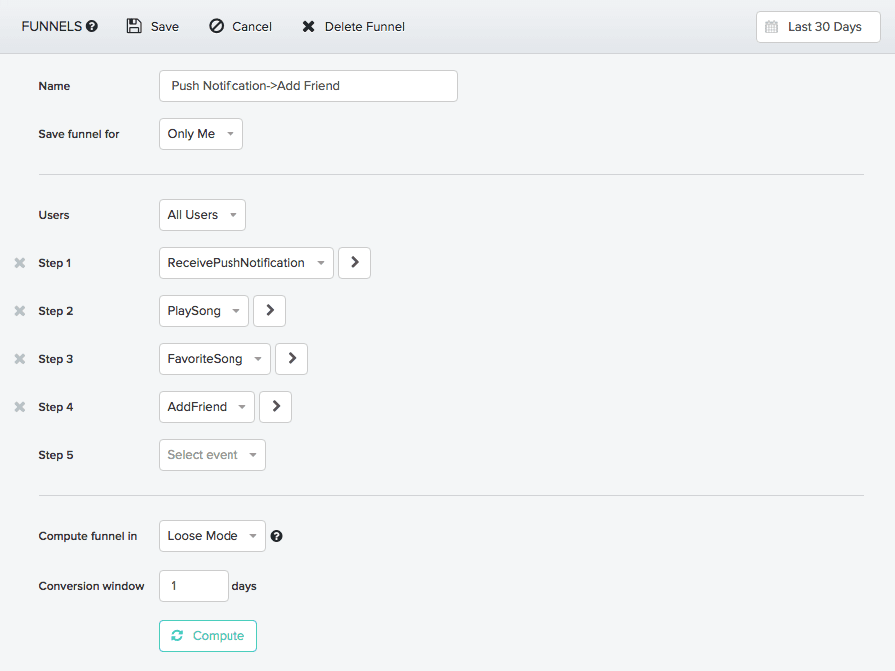Click chevron button beside FavoriteSong
The width and height of the screenshot is (895, 671).
pyautogui.click(x=291, y=359)
